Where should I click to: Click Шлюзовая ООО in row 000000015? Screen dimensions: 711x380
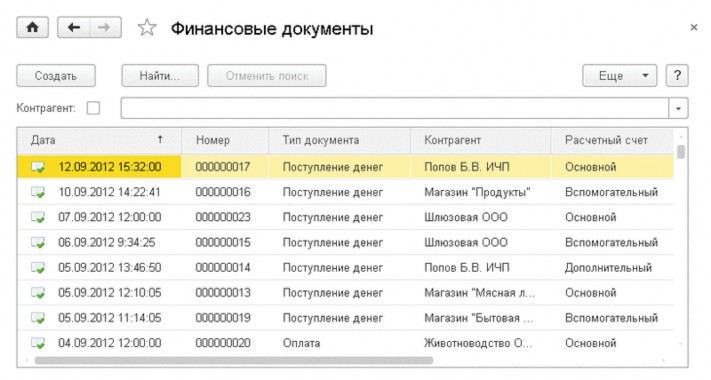(x=466, y=243)
